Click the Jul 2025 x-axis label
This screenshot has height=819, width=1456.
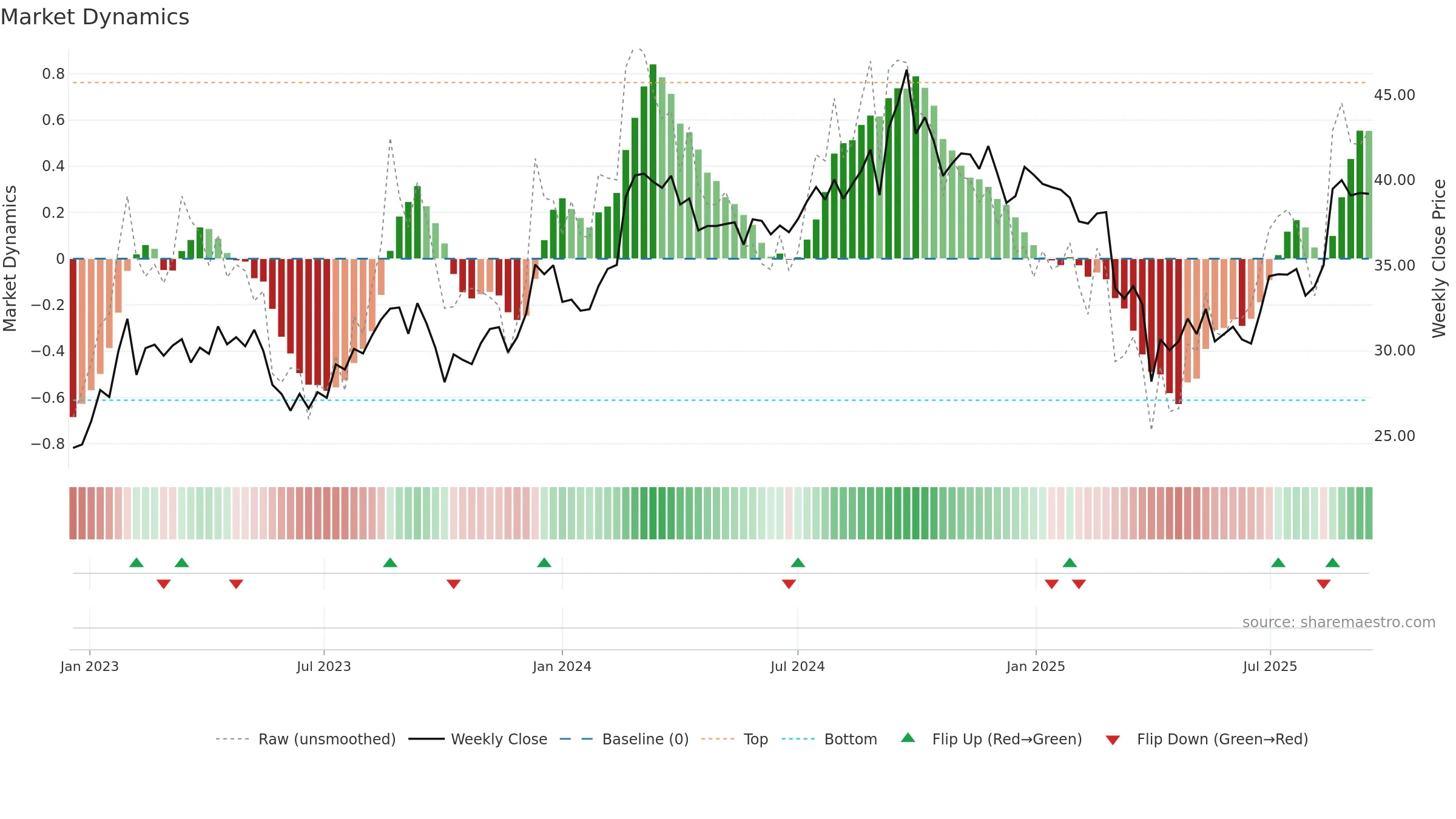pyautogui.click(x=1270, y=666)
